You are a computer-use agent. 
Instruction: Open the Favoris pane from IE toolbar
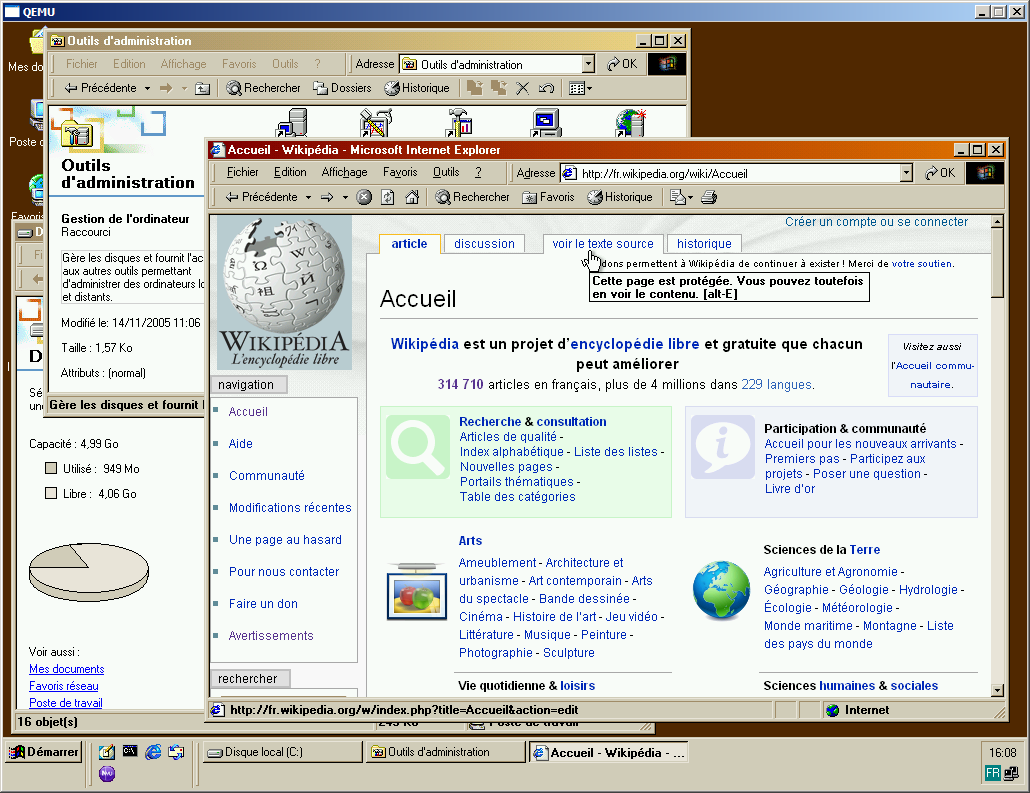(549, 197)
